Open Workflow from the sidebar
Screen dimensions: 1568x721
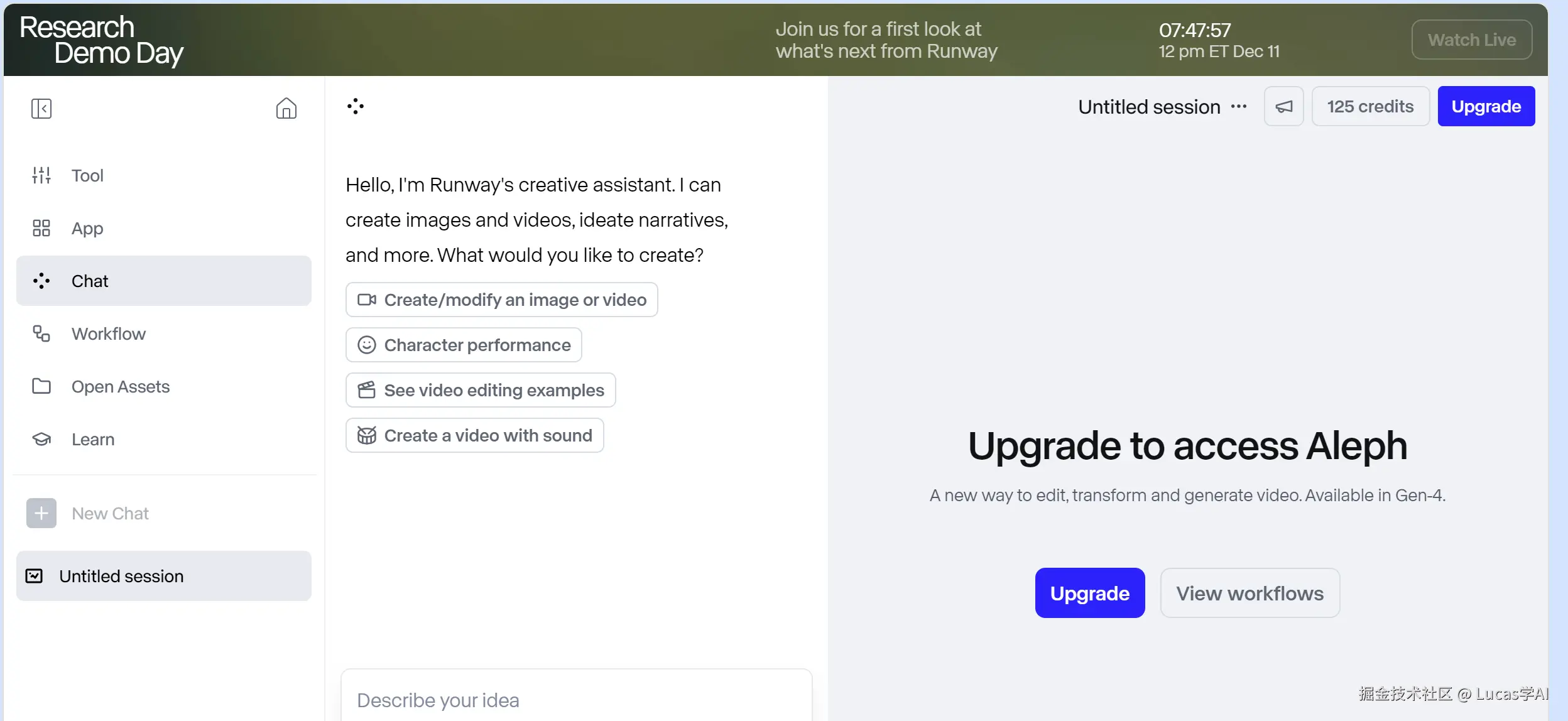[x=108, y=333]
